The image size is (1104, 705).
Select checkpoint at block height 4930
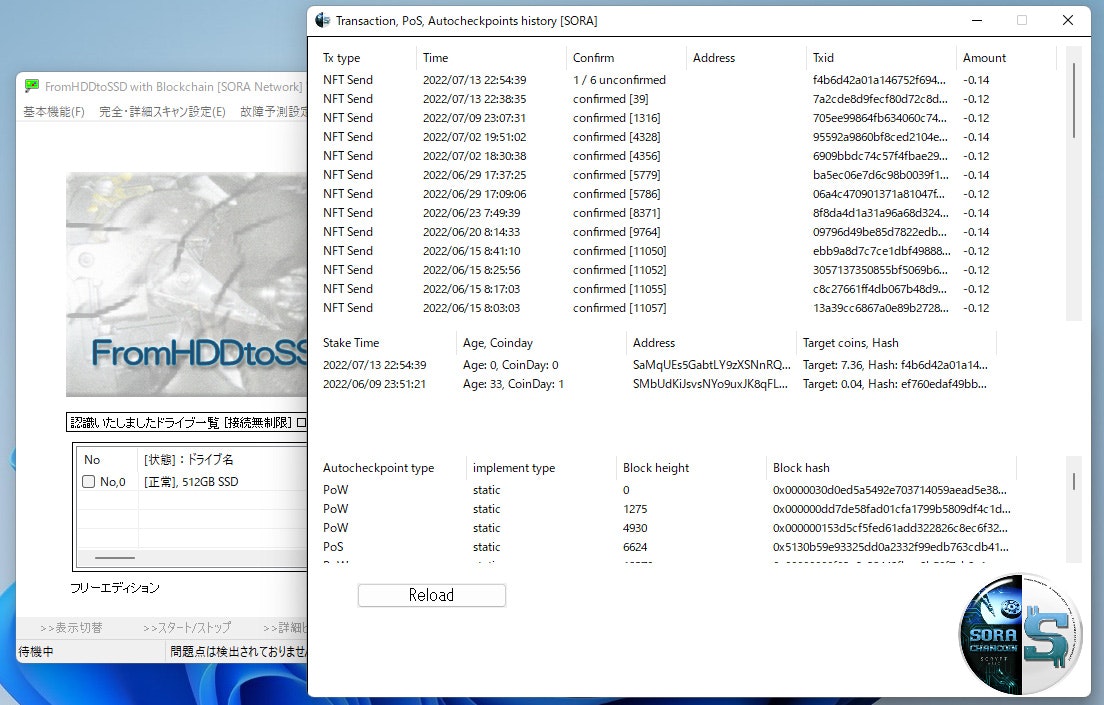667,528
